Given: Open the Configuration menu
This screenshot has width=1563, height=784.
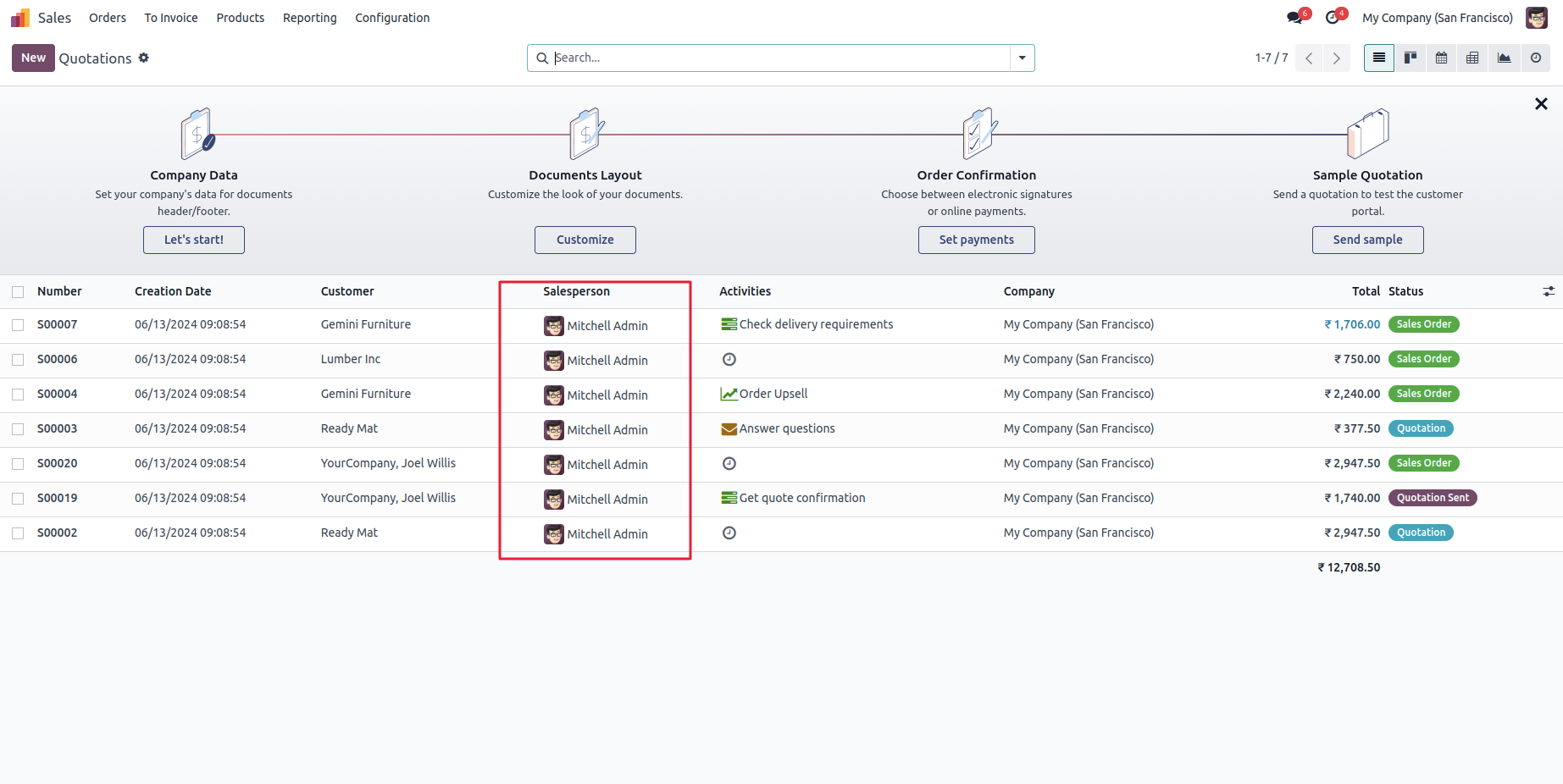Looking at the screenshot, I should coord(392,18).
